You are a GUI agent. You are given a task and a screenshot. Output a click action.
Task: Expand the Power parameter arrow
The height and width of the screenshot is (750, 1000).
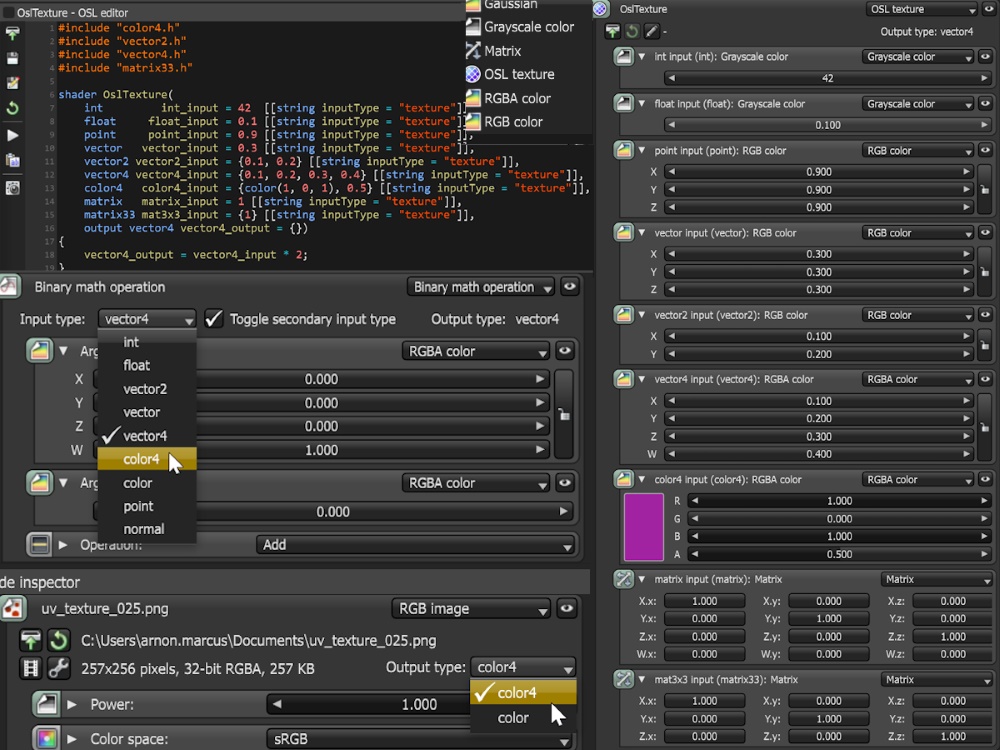tap(72, 704)
